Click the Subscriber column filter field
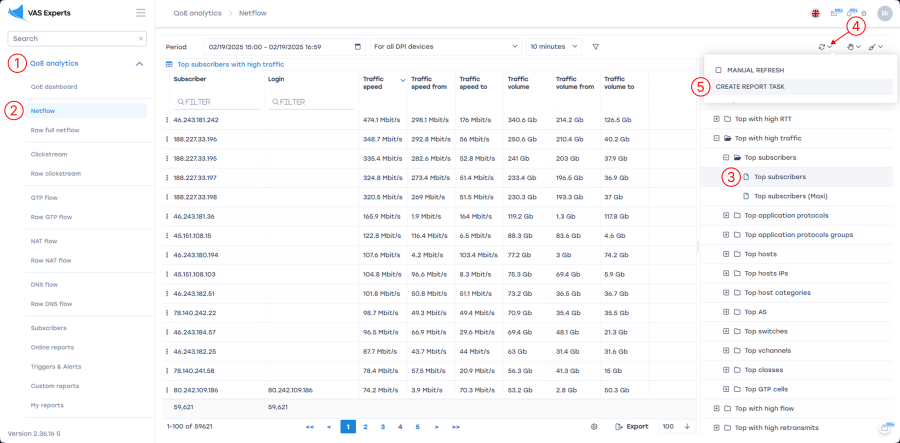The width and height of the screenshot is (900, 443). coord(217,102)
